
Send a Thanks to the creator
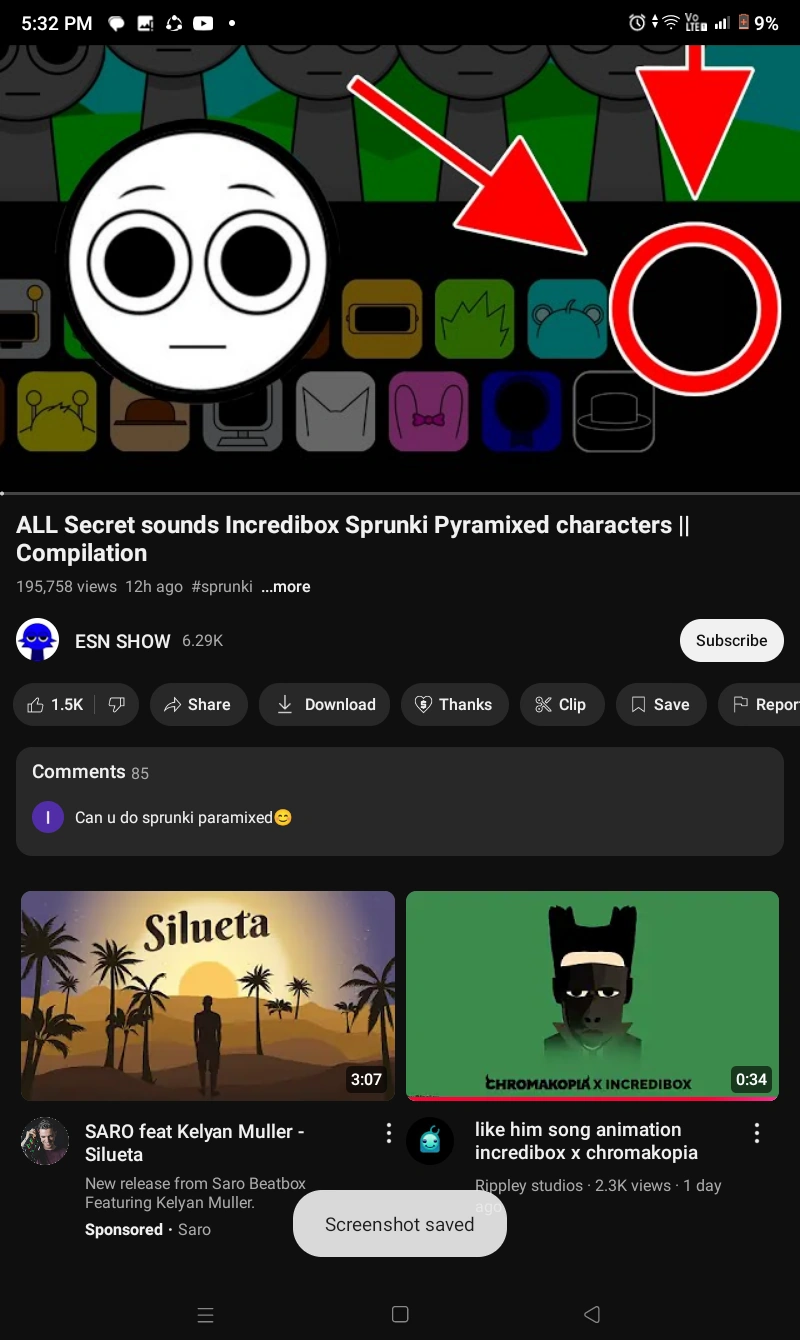point(454,705)
